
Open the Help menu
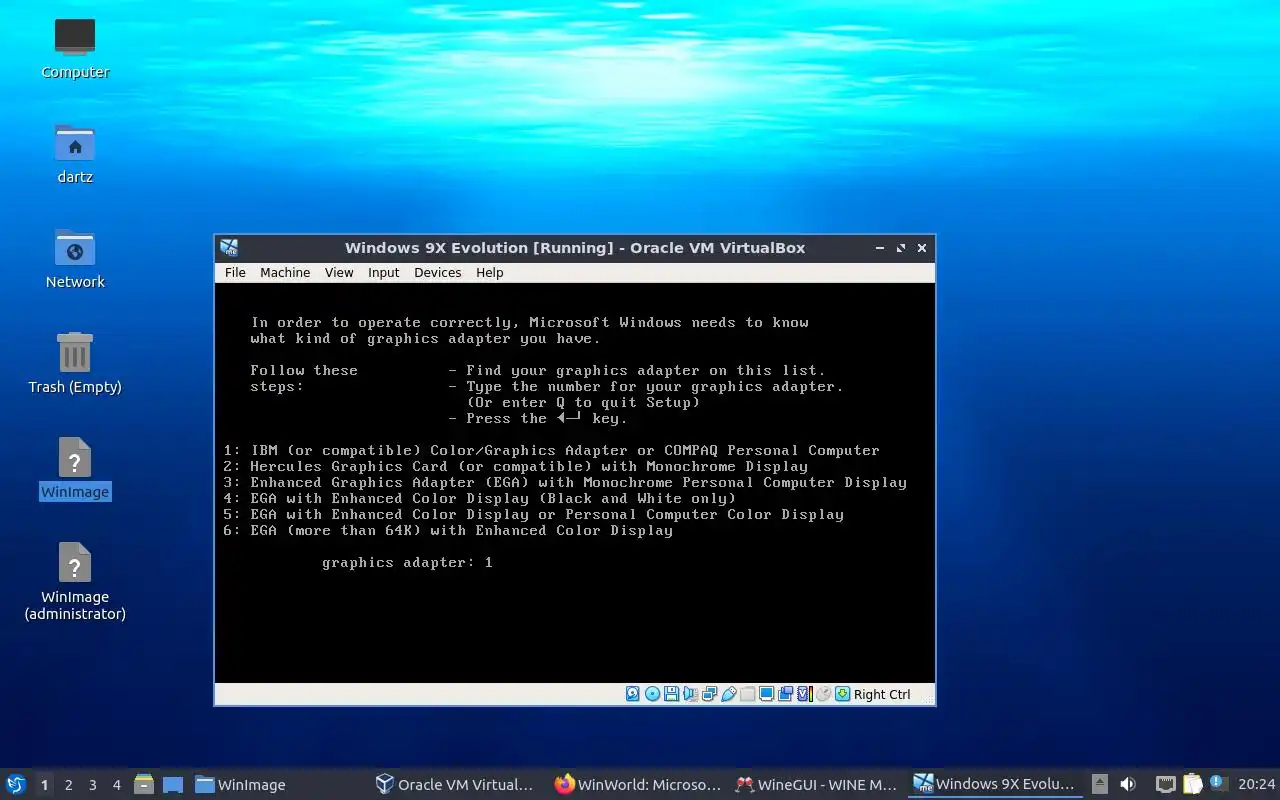pos(490,272)
